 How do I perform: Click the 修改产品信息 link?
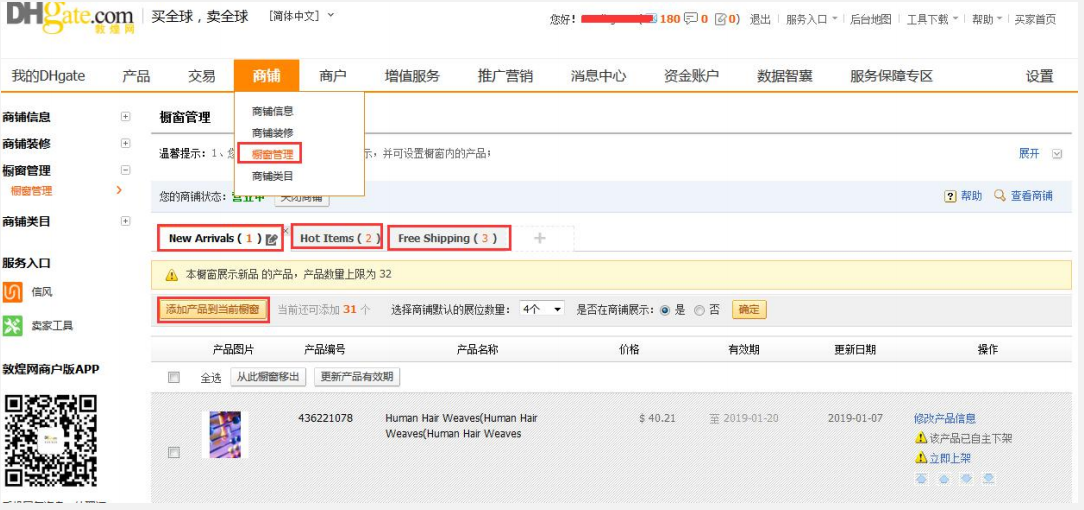pyautogui.click(x=944, y=418)
